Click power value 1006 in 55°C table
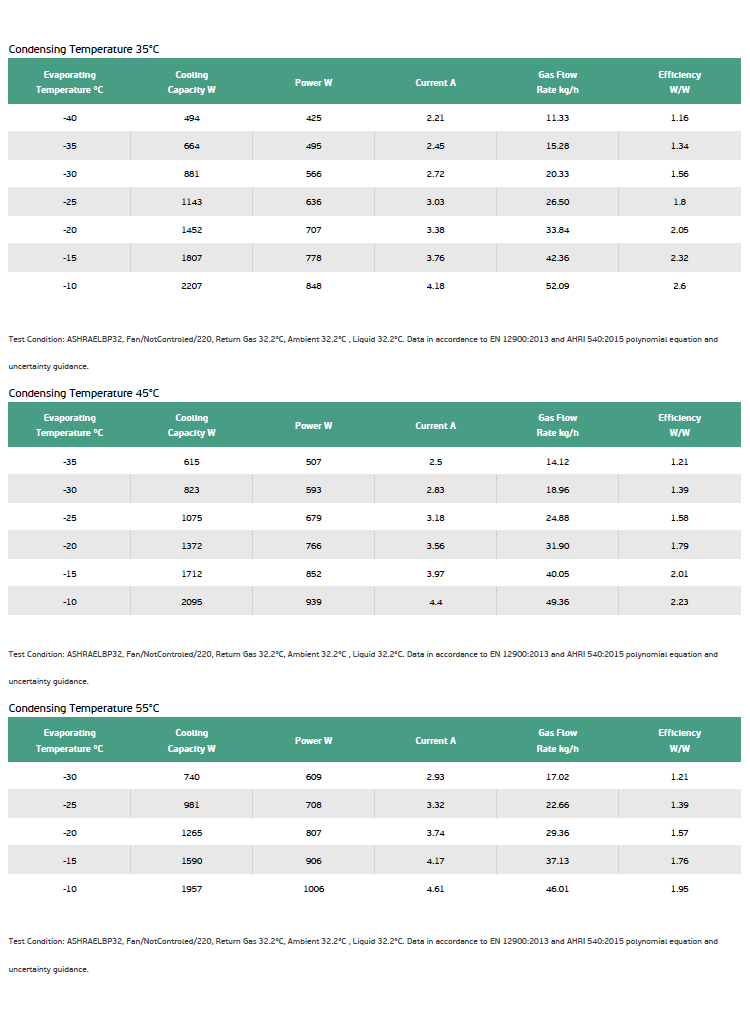Viewport: 750px width, 1023px height. [x=313, y=889]
